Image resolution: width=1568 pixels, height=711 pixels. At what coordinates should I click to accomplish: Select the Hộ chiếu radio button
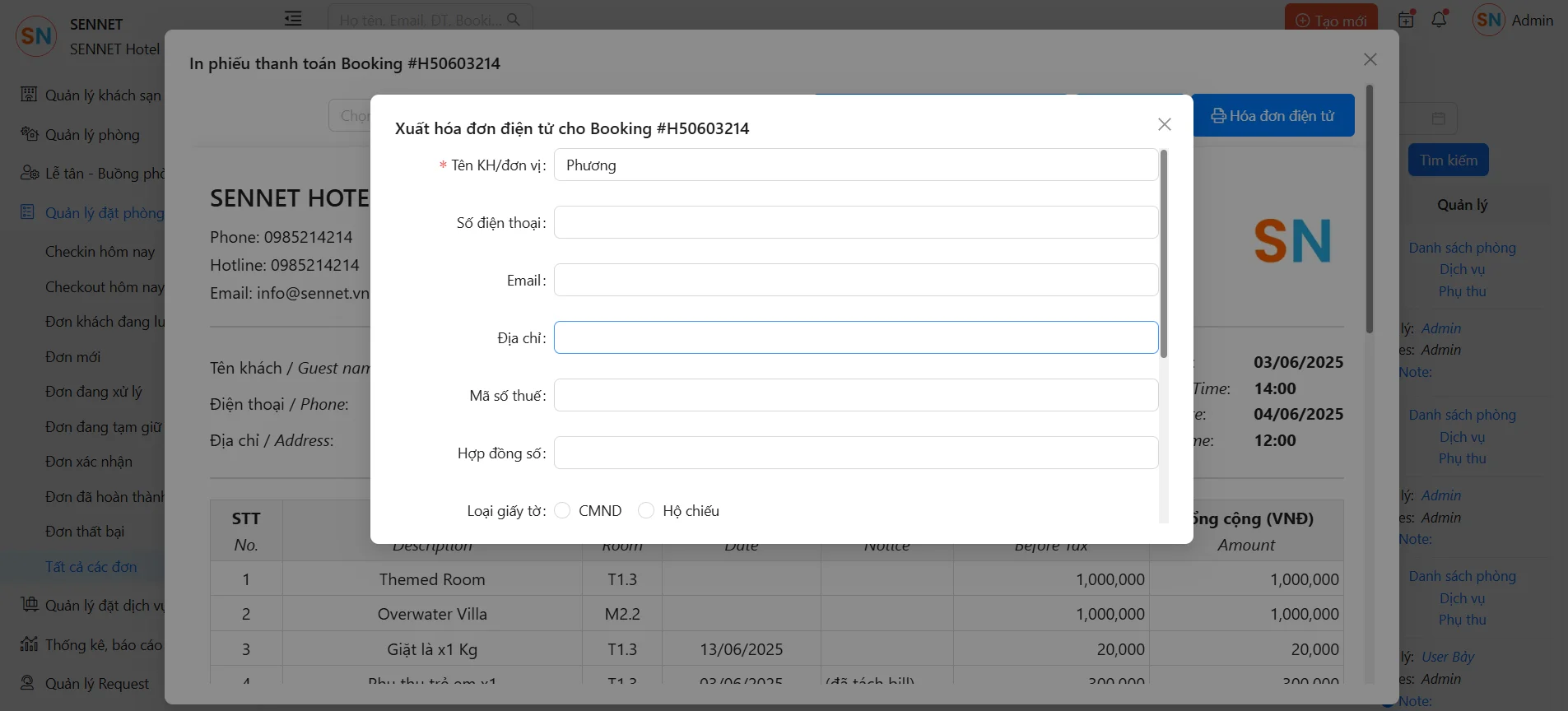pos(646,511)
